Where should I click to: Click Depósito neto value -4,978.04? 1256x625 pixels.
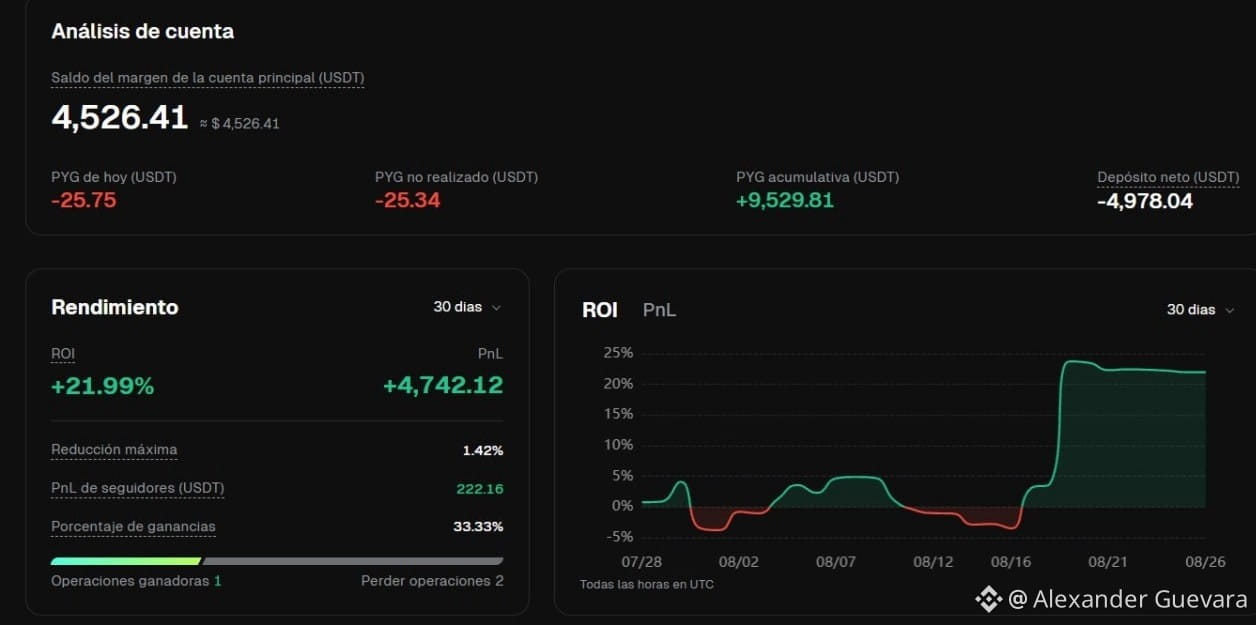(x=1145, y=202)
